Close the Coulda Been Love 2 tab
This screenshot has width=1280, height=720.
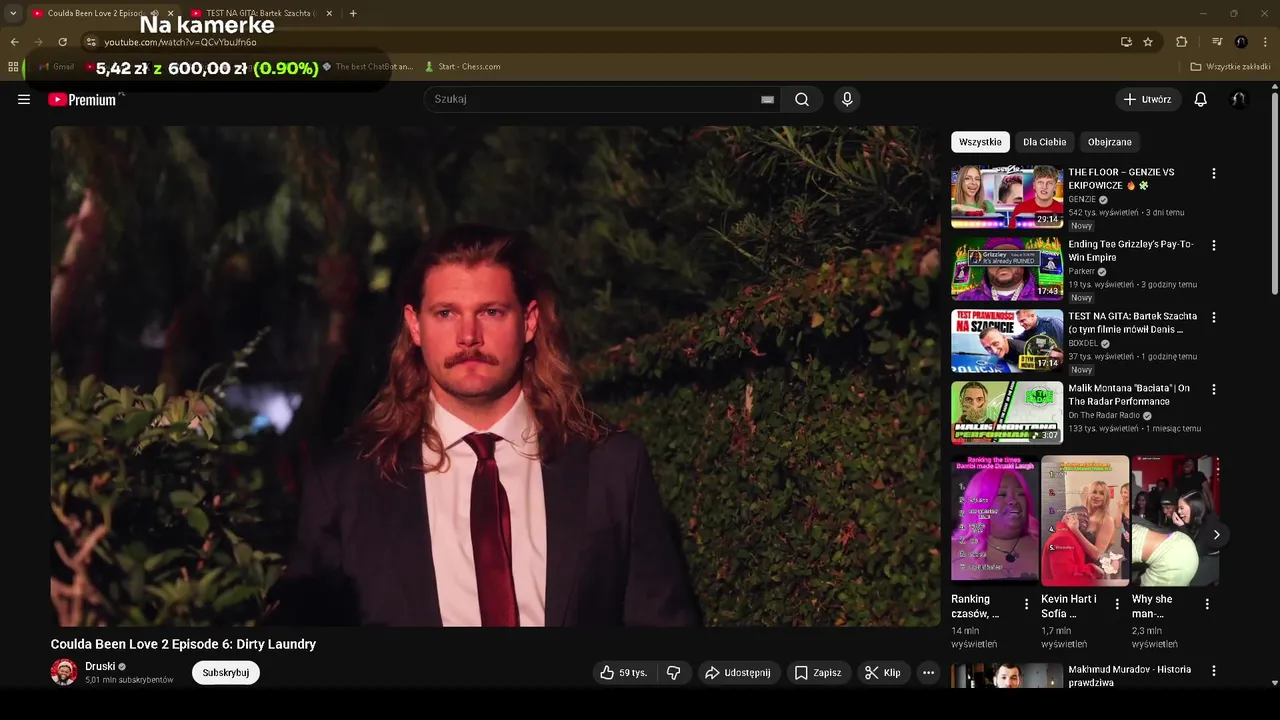click(x=170, y=13)
